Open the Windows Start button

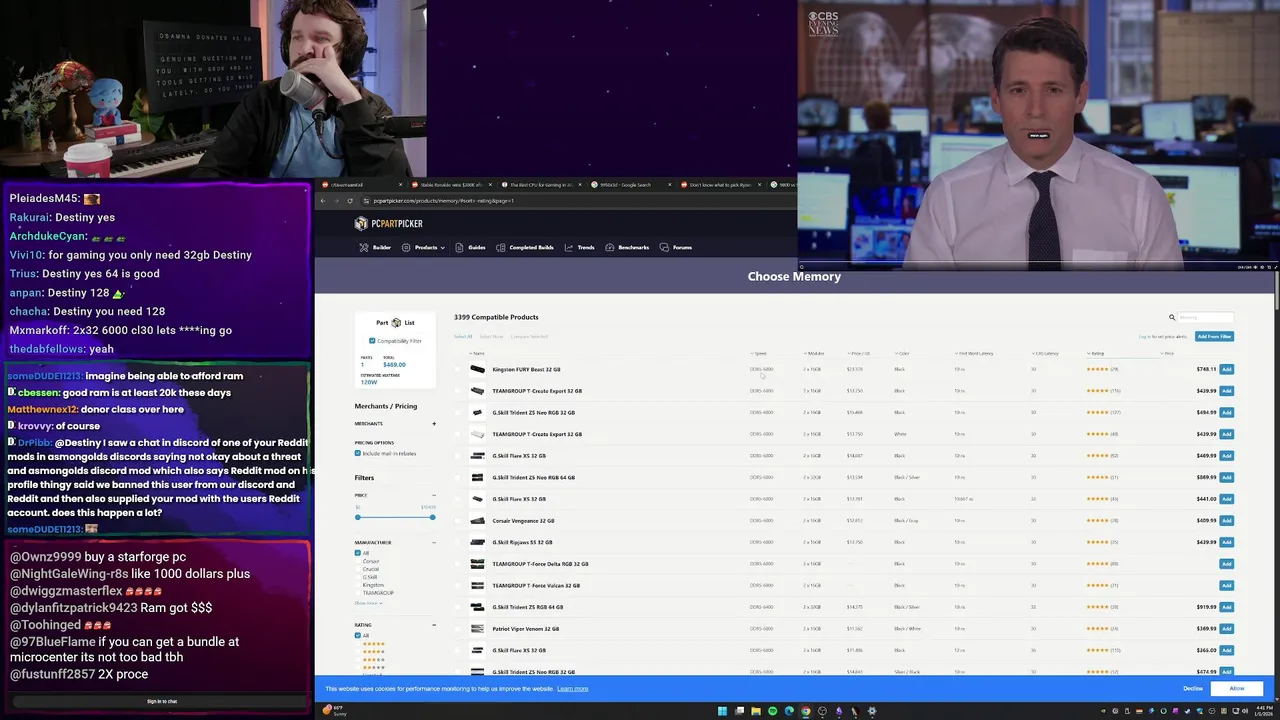[x=722, y=711]
